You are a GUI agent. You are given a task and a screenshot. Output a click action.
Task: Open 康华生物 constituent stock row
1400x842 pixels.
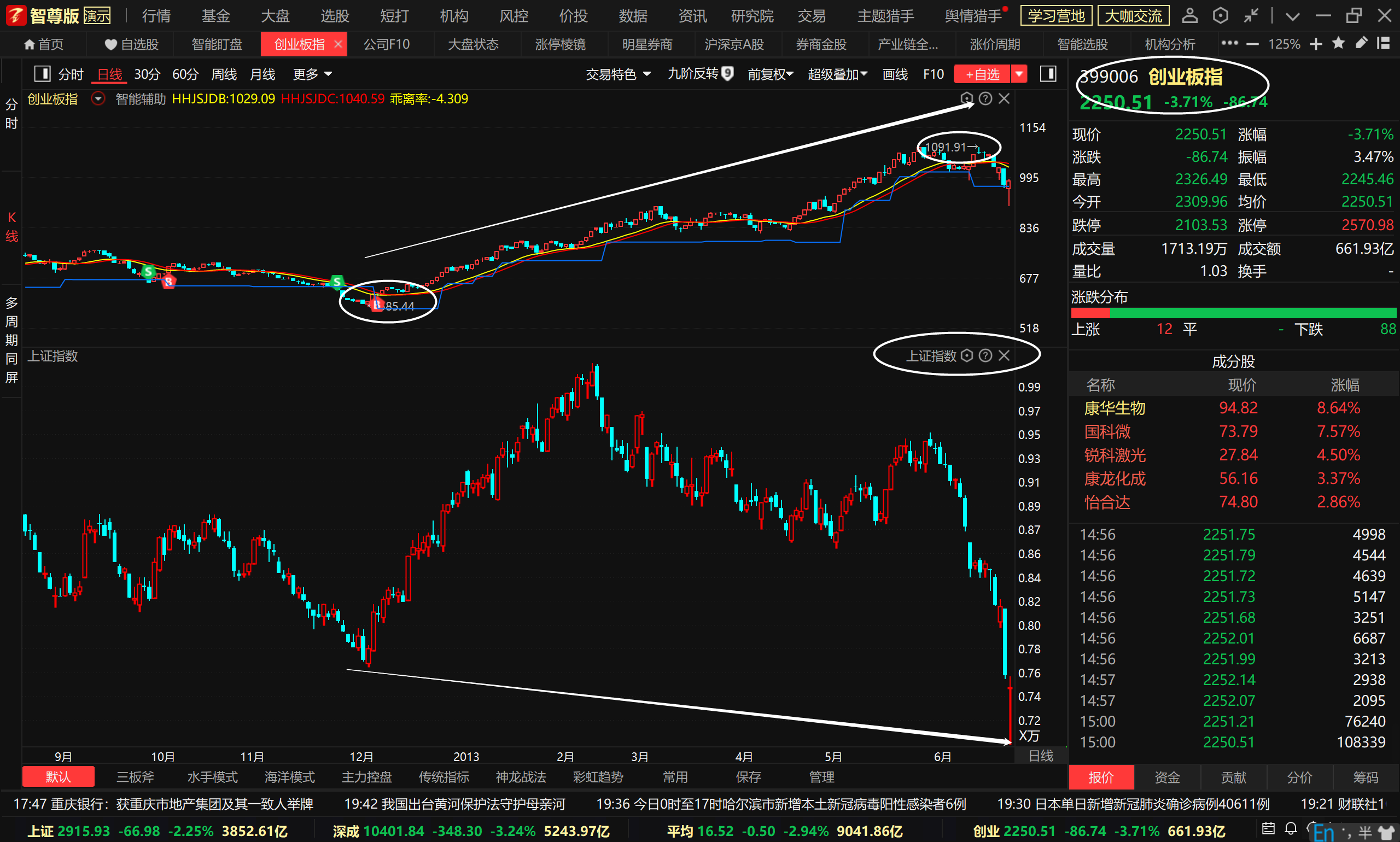pyautogui.click(x=1233, y=408)
